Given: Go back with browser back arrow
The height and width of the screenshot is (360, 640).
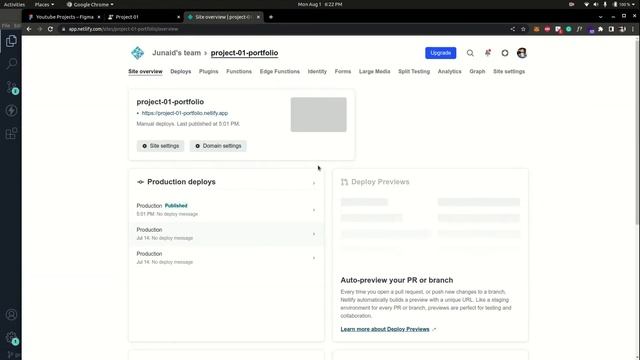Looking at the screenshot, I should [29, 29].
